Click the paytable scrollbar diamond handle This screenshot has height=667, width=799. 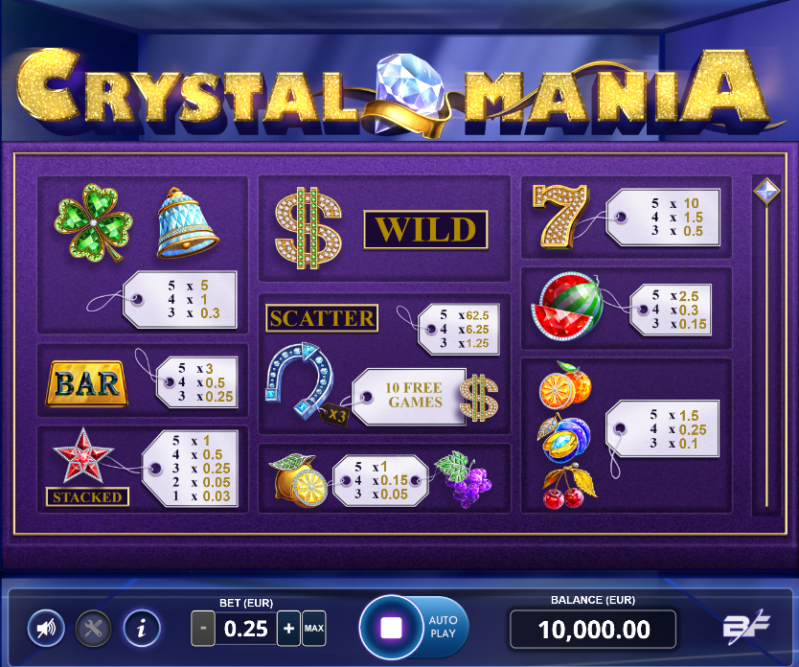coord(766,191)
